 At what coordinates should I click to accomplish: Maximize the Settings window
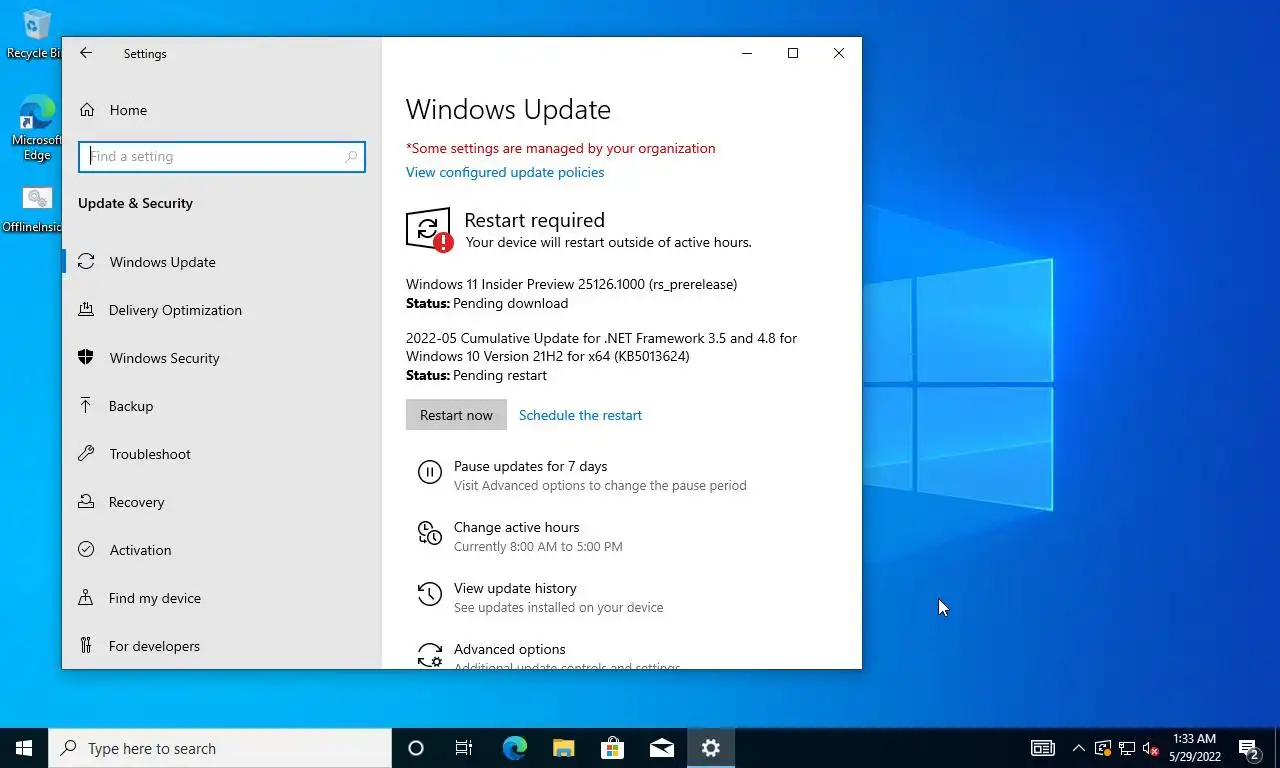(793, 53)
